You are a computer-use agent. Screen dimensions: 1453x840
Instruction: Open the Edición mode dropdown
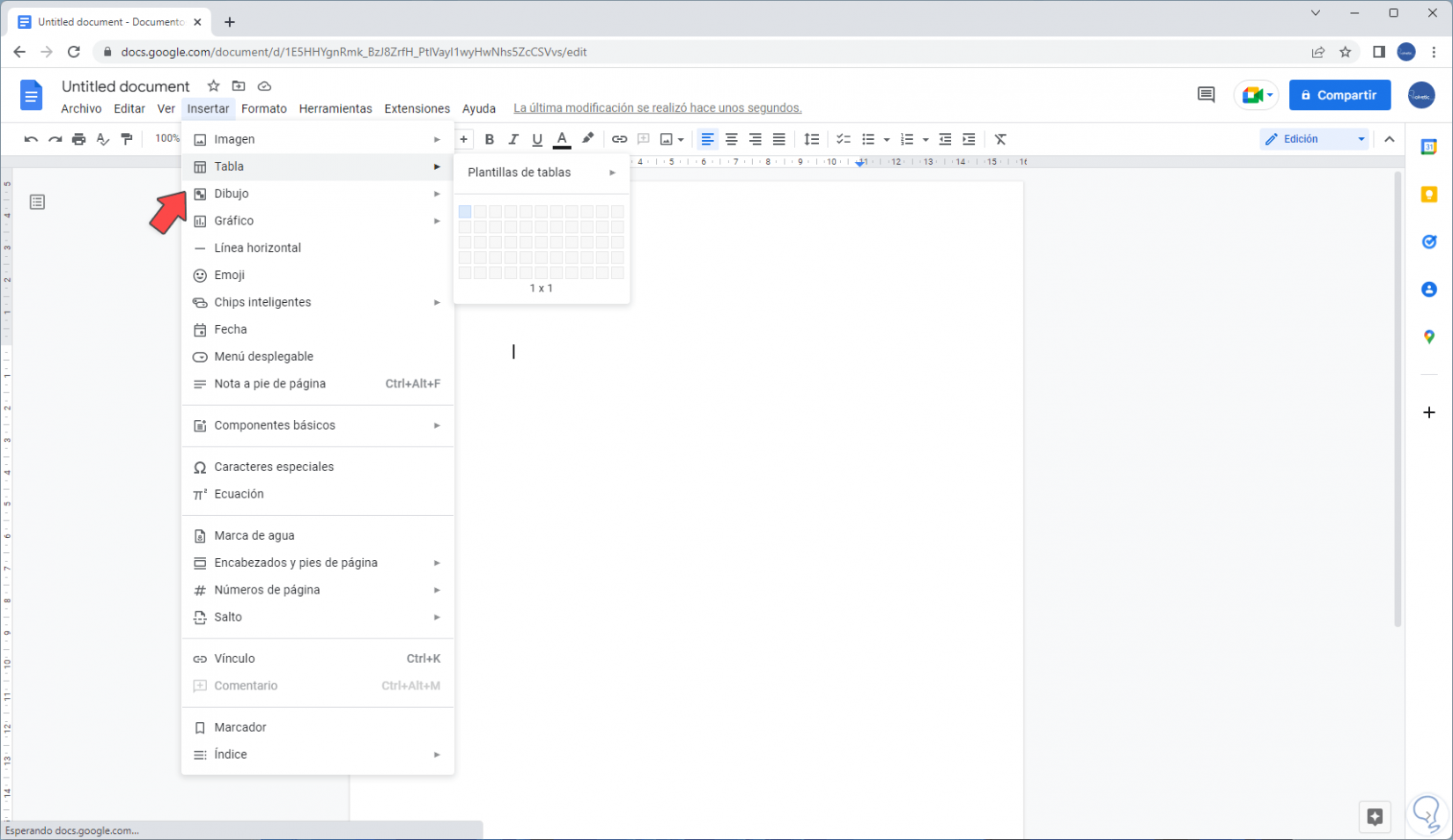click(x=1314, y=139)
